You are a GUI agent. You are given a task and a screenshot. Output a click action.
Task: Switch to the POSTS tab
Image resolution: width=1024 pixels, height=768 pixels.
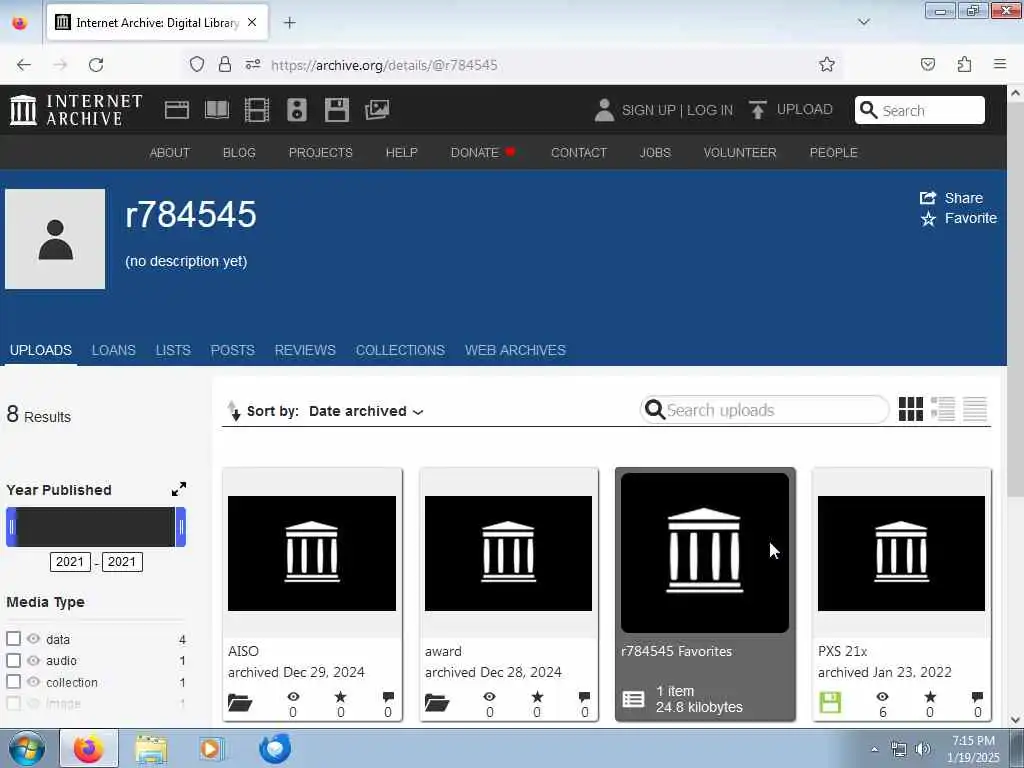232,350
